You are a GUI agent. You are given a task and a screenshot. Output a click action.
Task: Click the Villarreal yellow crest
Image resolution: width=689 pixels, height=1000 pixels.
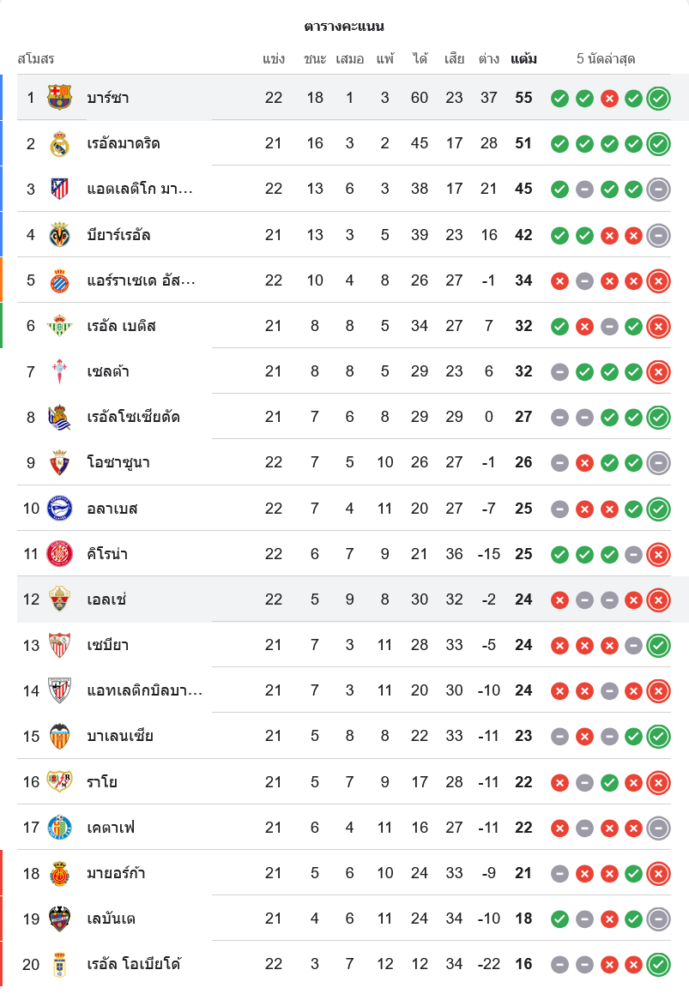(60, 235)
